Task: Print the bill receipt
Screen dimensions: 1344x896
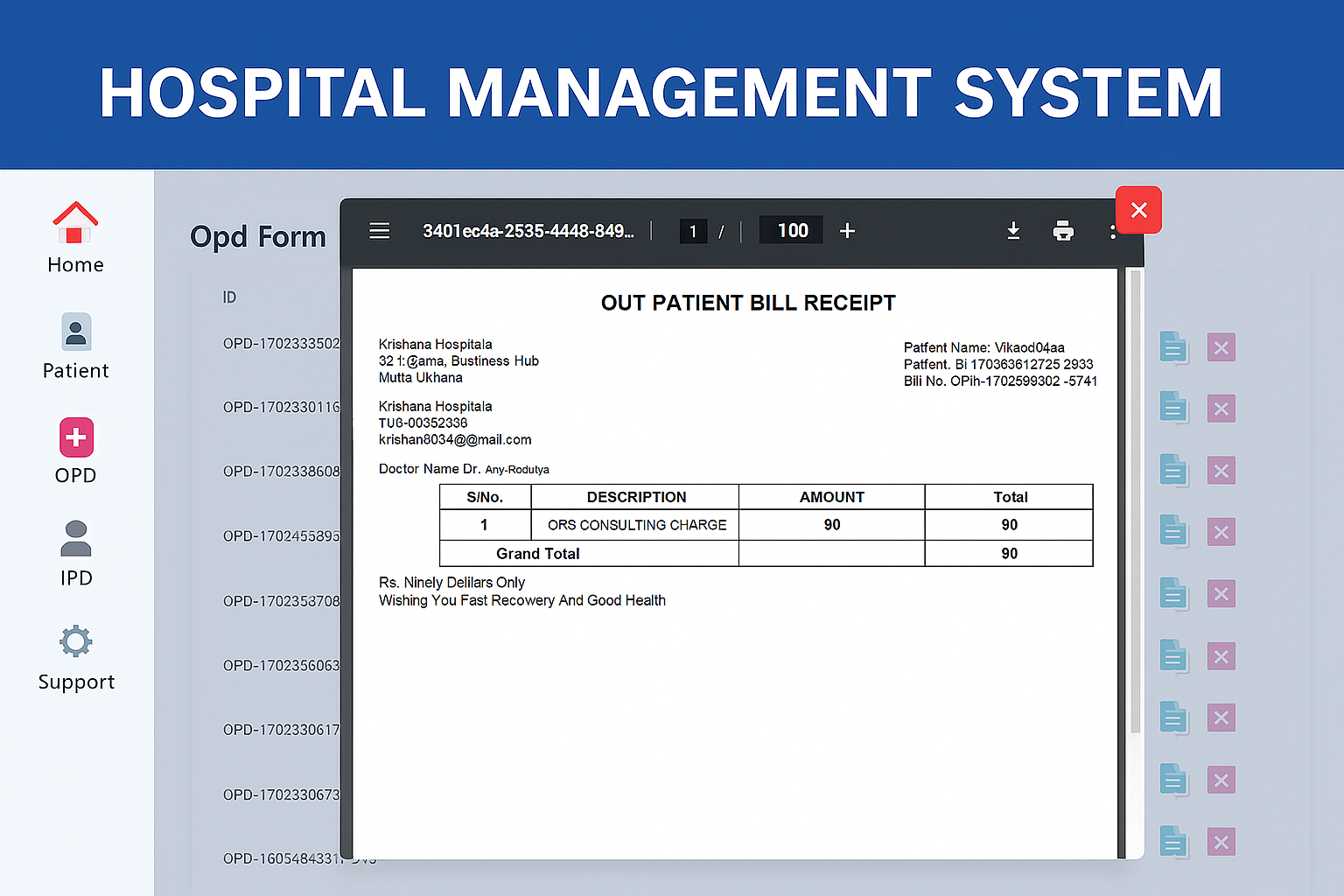Action: coord(1063,231)
